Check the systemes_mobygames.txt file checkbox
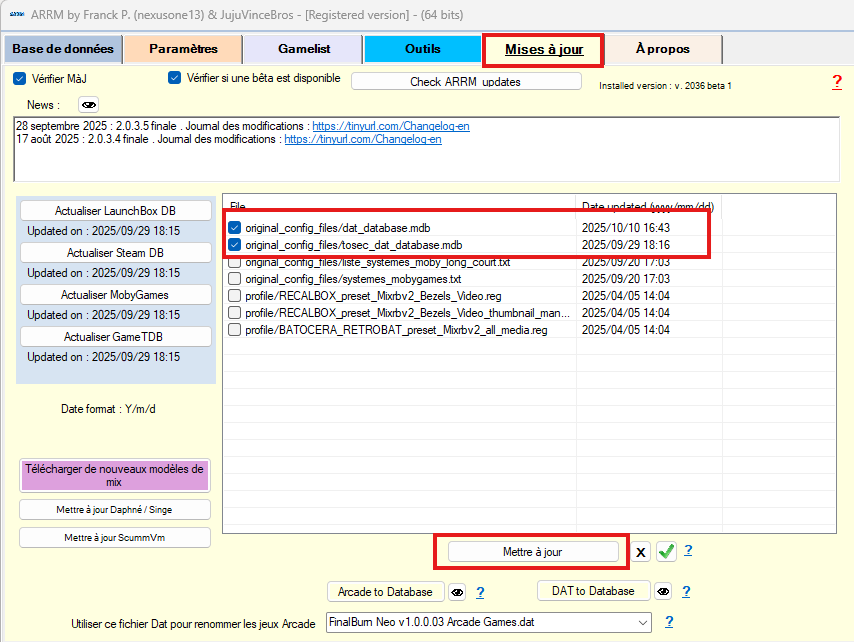 click(x=234, y=279)
